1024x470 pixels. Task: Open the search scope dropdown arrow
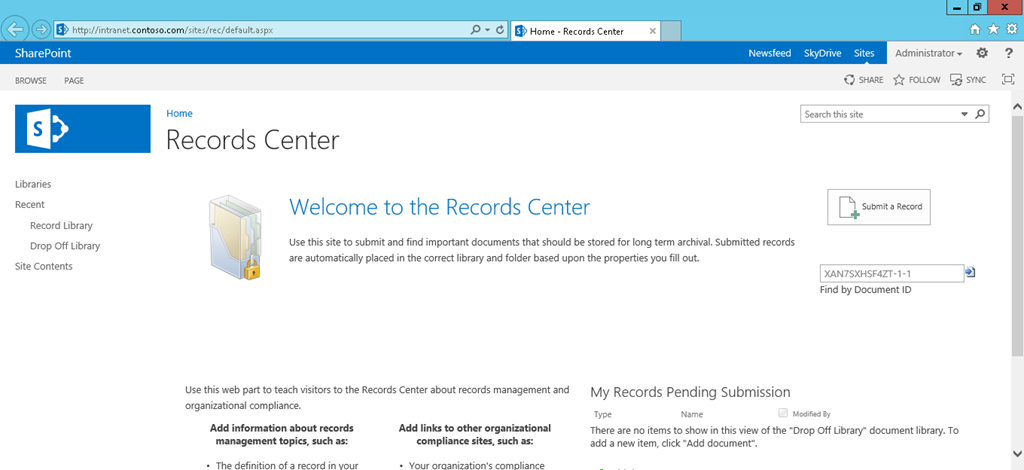click(x=965, y=114)
